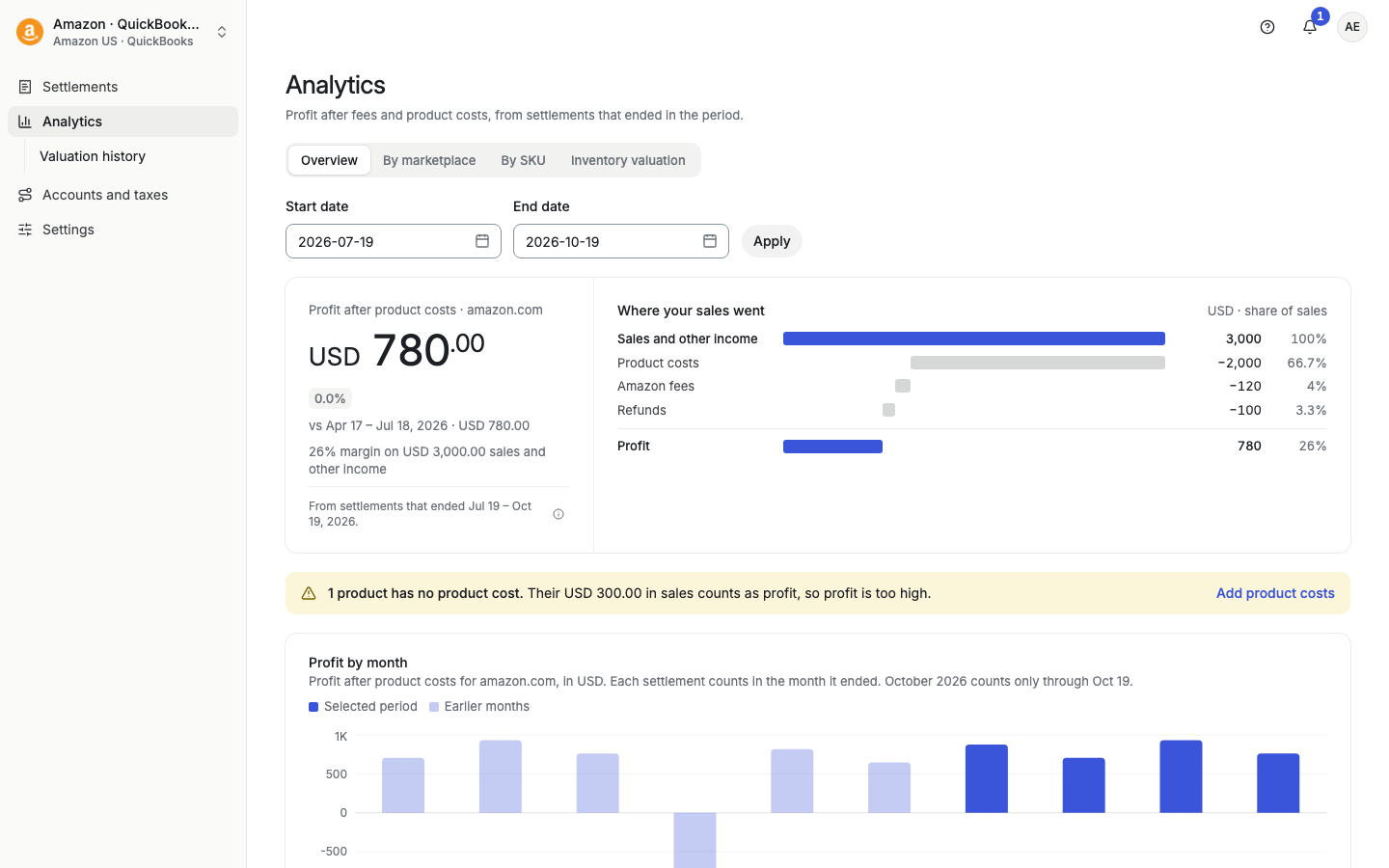
Task: Click the Accounts and taxes icon
Action: pyautogui.click(x=25, y=195)
